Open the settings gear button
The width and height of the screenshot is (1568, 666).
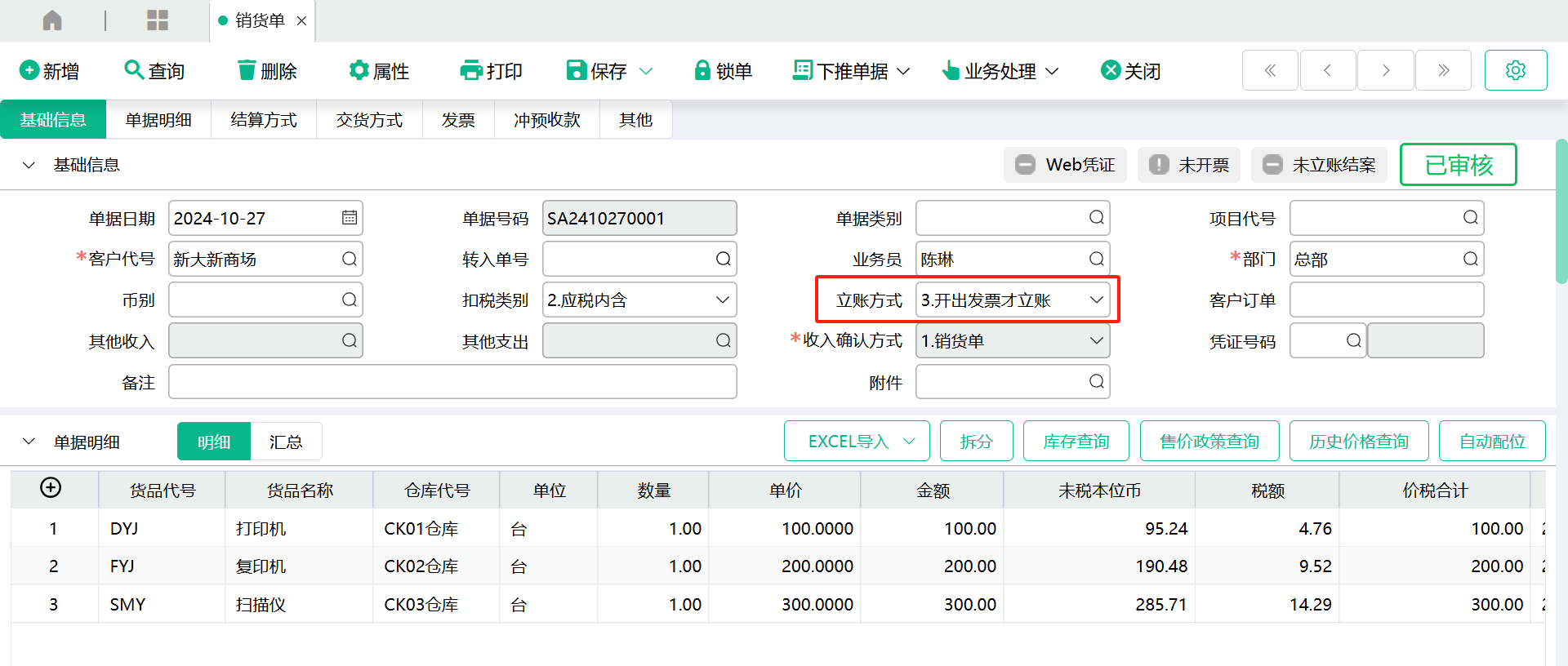[1515, 70]
